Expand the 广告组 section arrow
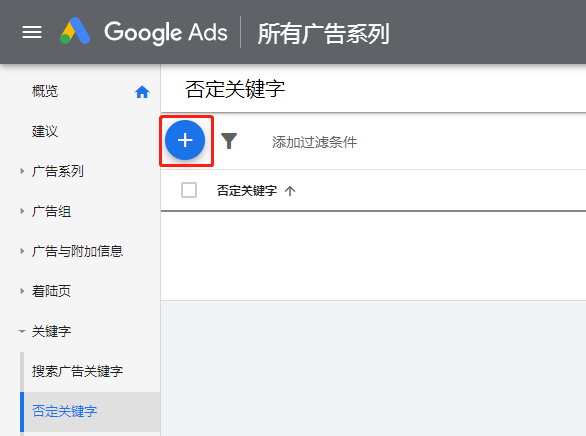Viewport: 586px width, 436px height. click(x=22, y=211)
